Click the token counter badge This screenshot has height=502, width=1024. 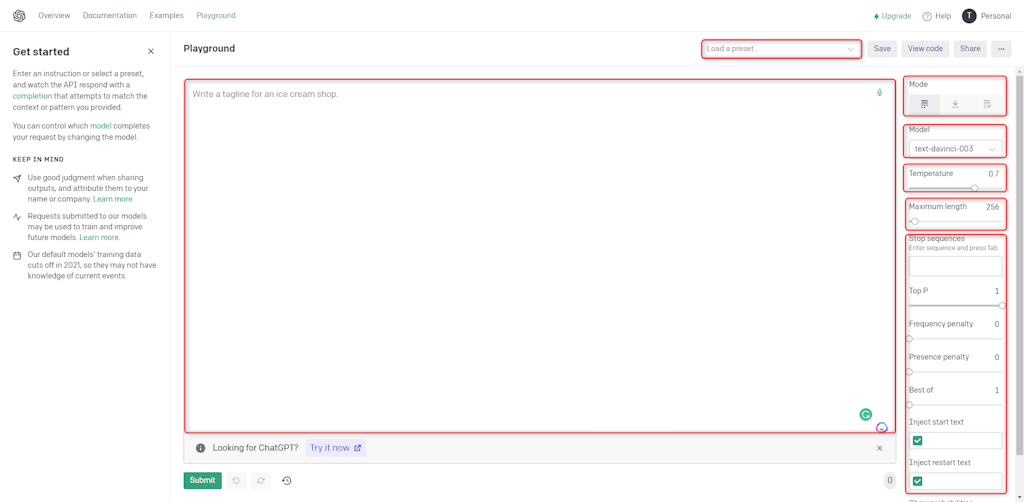[x=889, y=481]
